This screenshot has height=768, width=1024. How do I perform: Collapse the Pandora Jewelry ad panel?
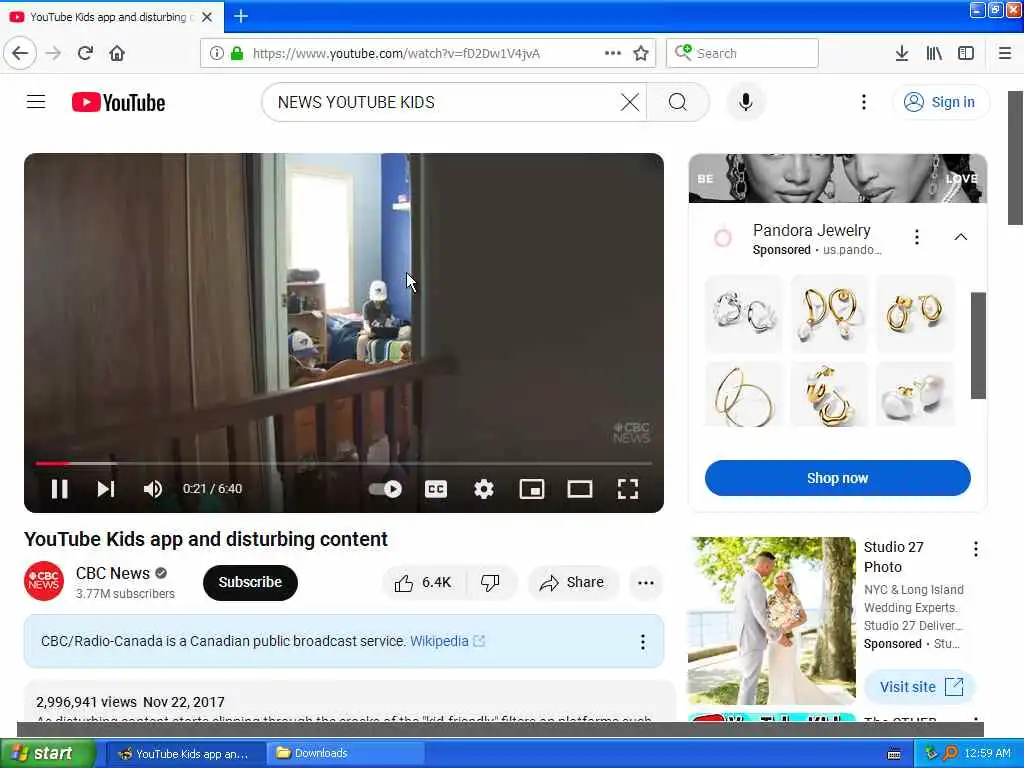[x=961, y=237]
